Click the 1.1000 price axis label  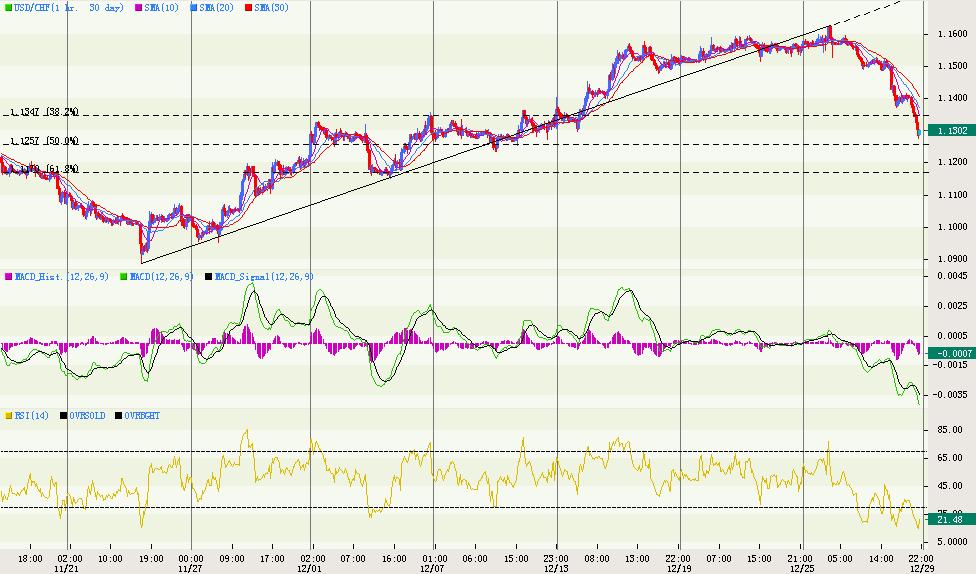point(952,227)
